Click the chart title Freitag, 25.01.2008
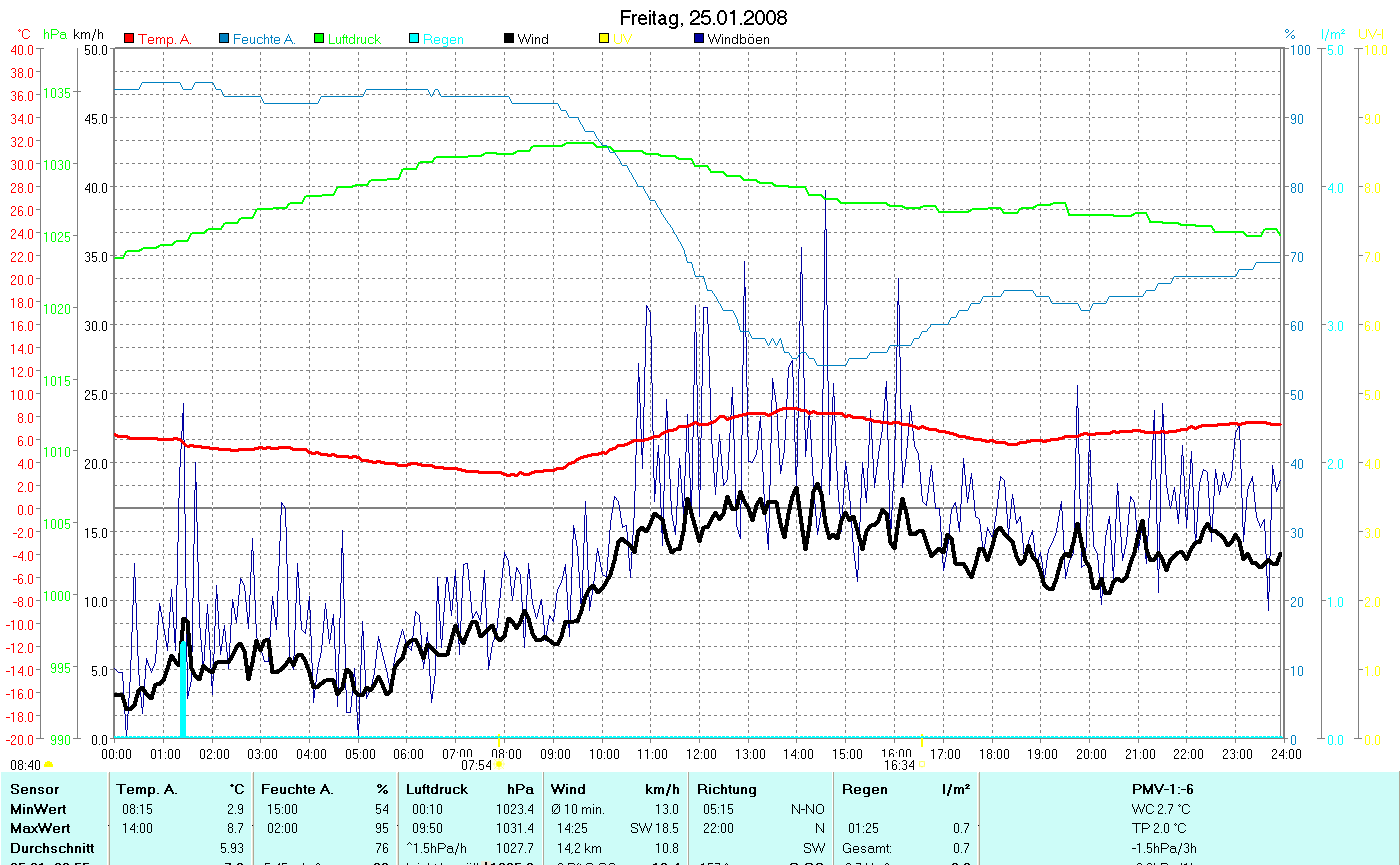 click(x=702, y=17)
